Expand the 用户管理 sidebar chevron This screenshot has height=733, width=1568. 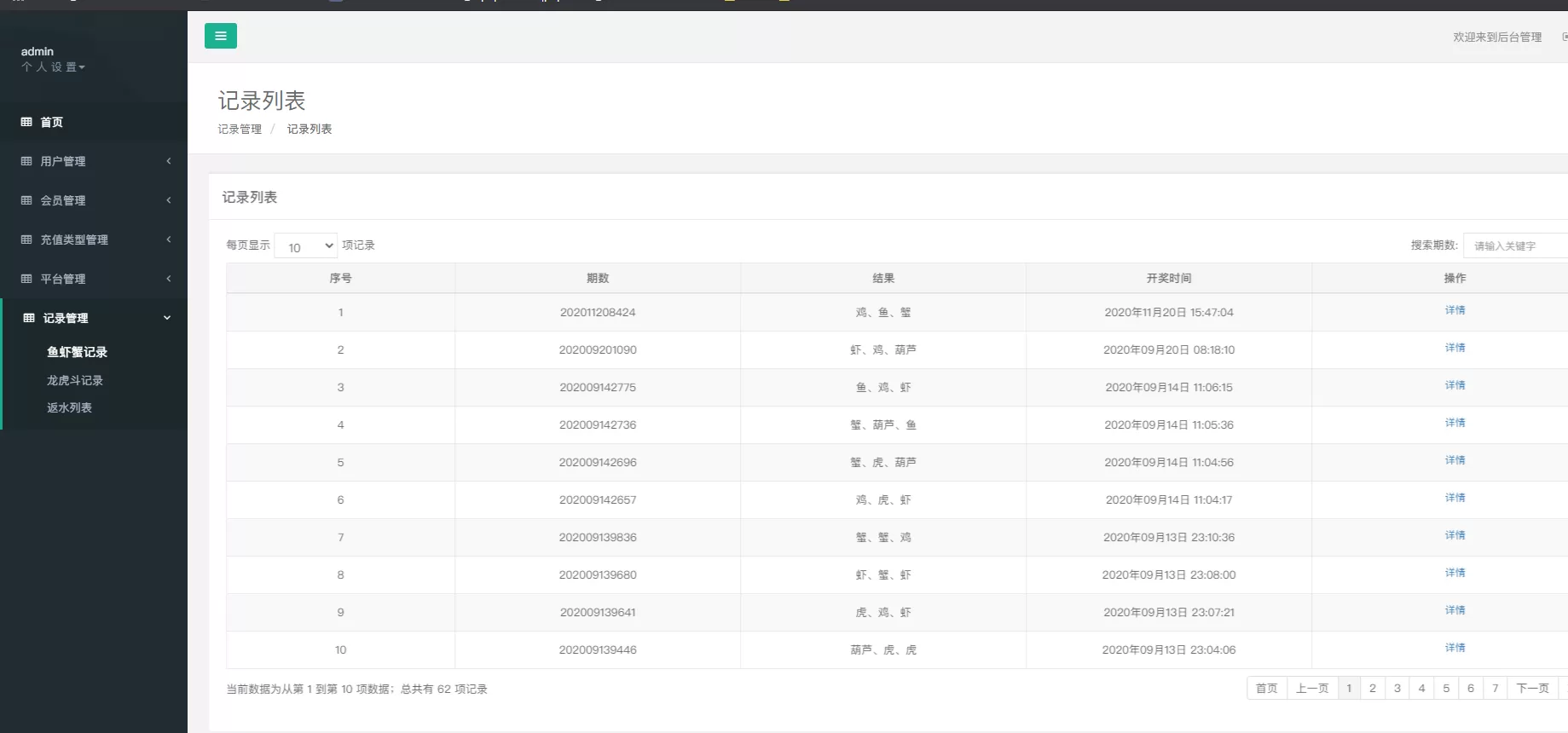click(169, 161)
